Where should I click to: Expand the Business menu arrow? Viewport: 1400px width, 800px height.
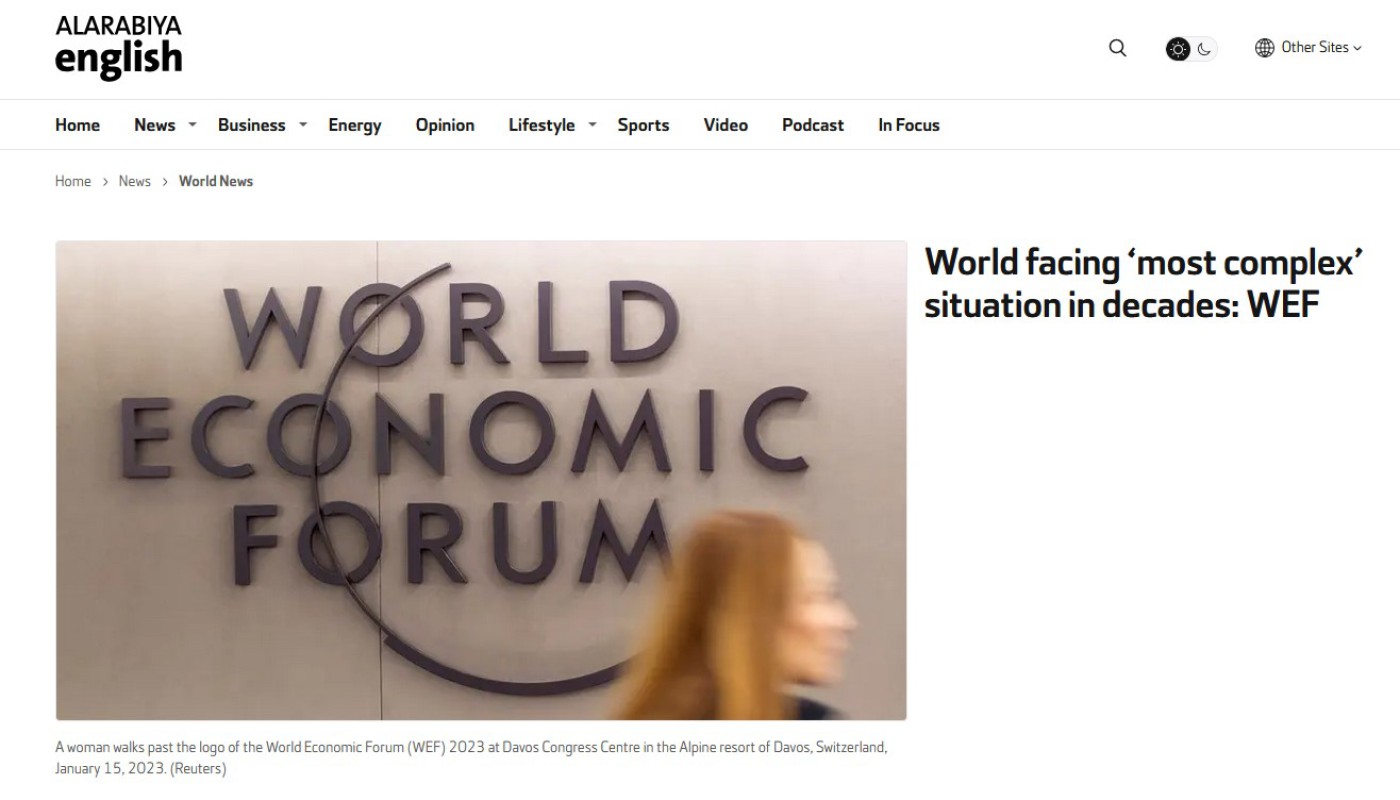tap(303, 125)
